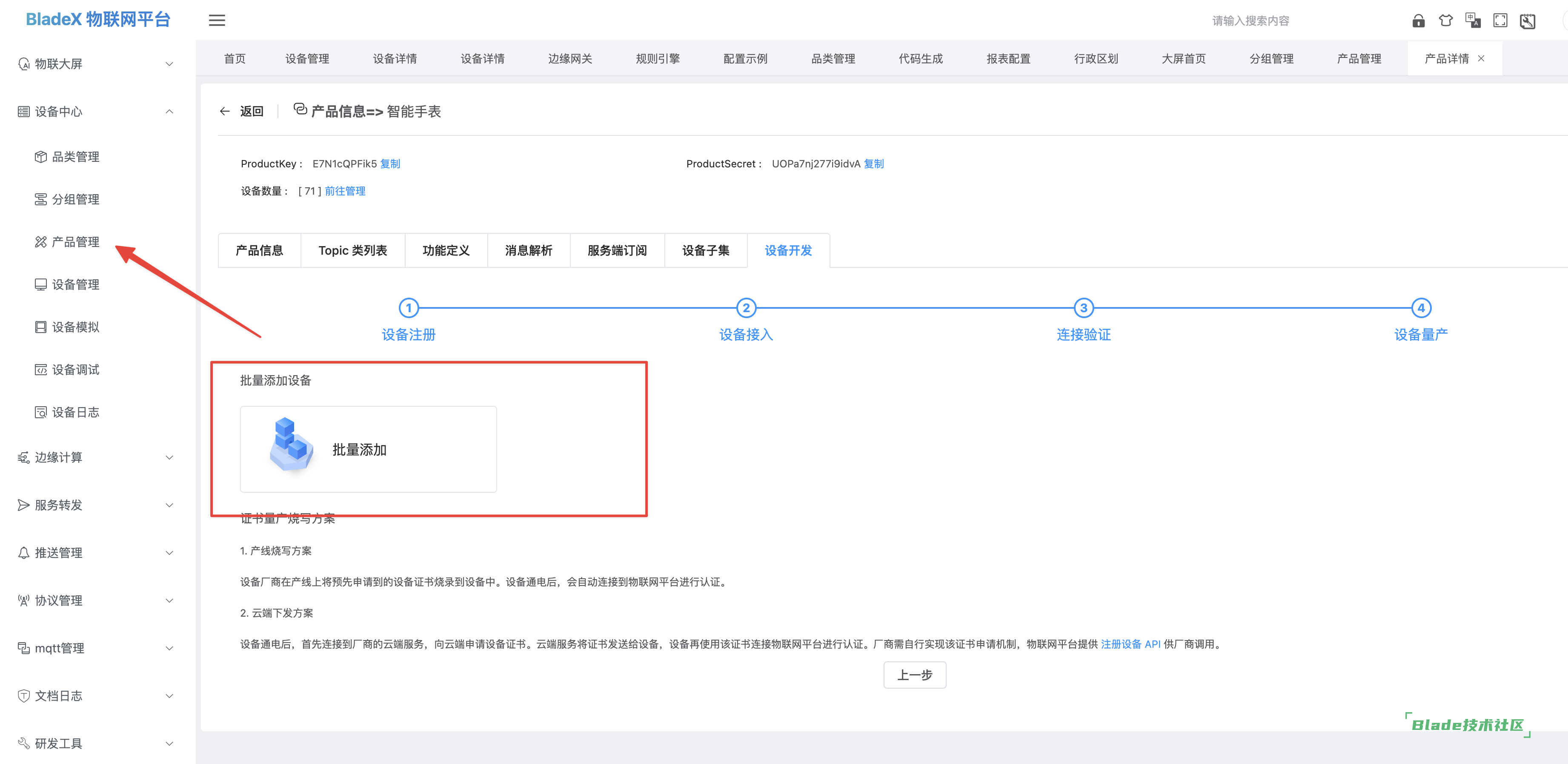The image size is (1568, 764).
Task: Click the lock screen icon
Action: pos(1418,21)
